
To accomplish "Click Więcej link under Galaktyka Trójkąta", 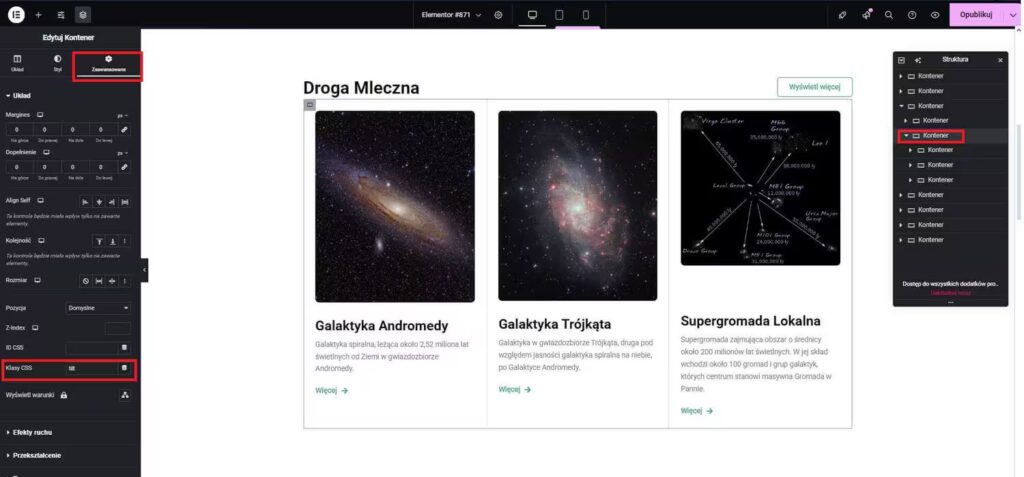I will (515, 389).
